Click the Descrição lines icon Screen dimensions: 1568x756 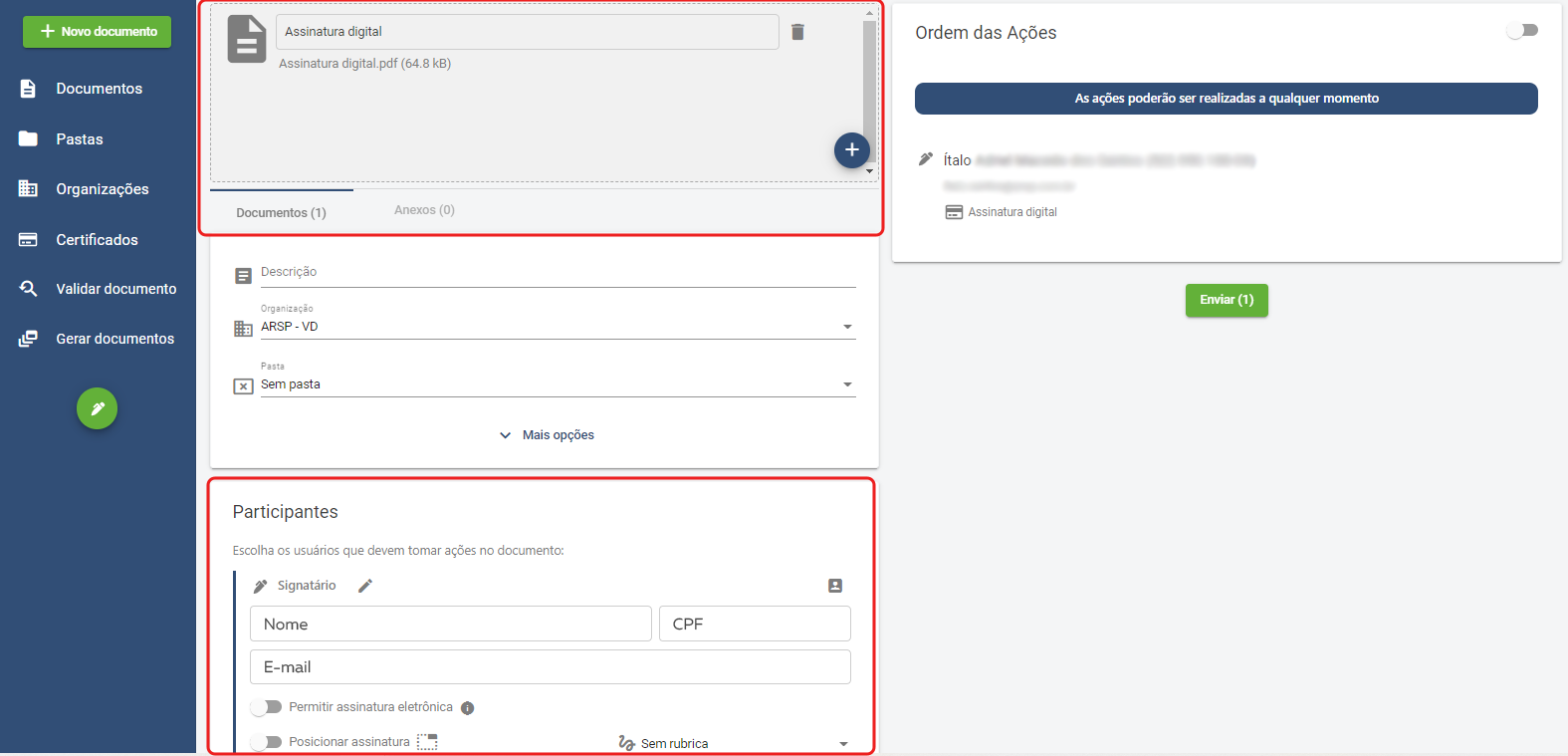coord(243,276)
